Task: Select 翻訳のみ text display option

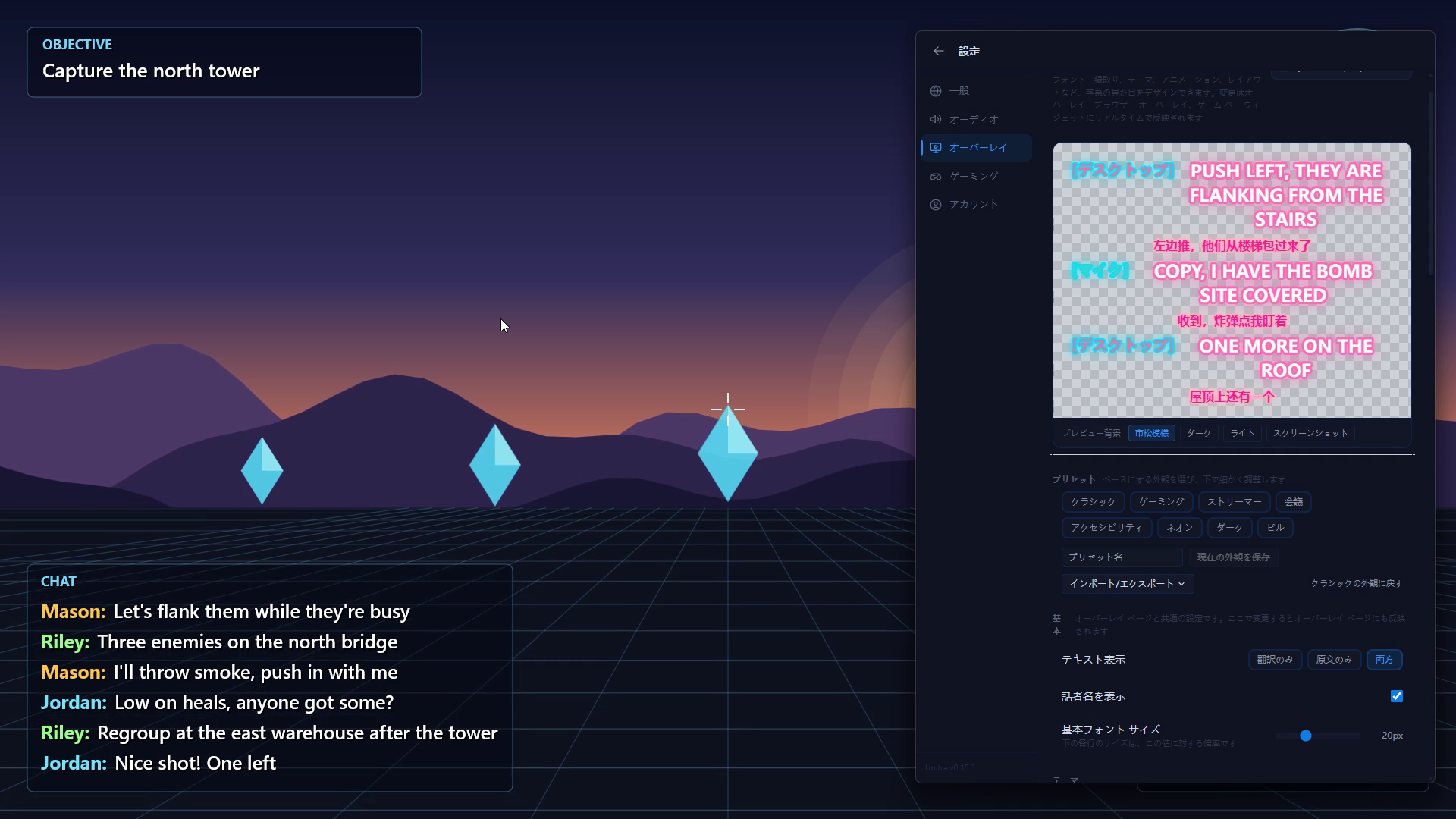Action: coord(1275,660)
